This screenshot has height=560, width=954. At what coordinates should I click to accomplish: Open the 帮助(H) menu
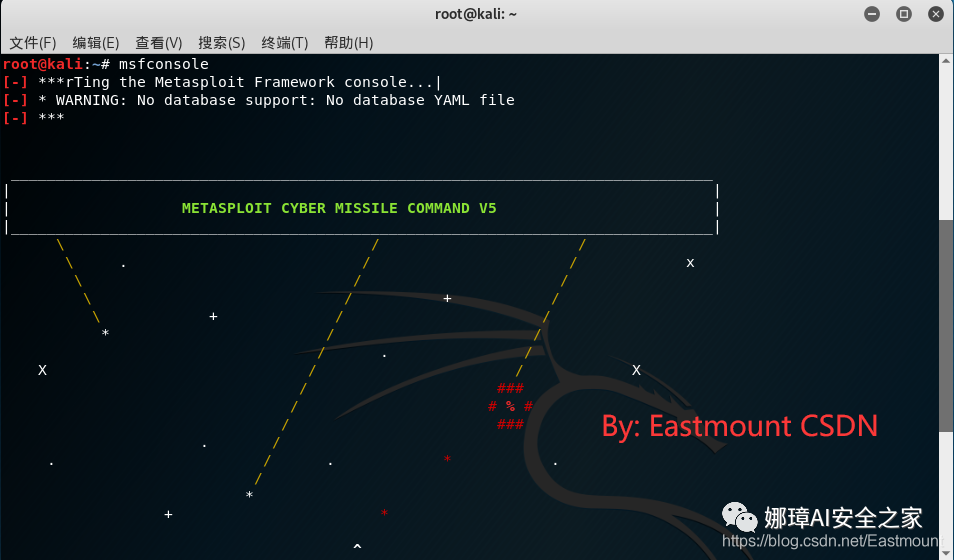(349, 43)
